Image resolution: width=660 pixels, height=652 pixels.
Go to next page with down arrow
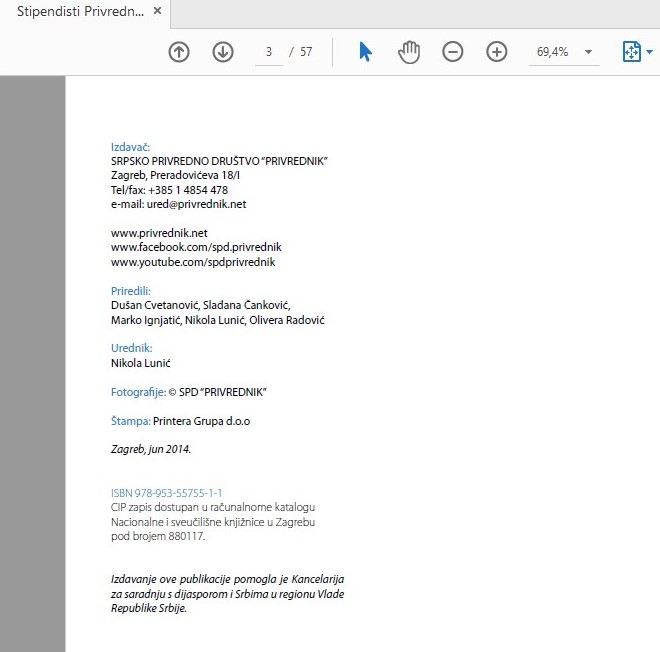(x=223, y=52)
